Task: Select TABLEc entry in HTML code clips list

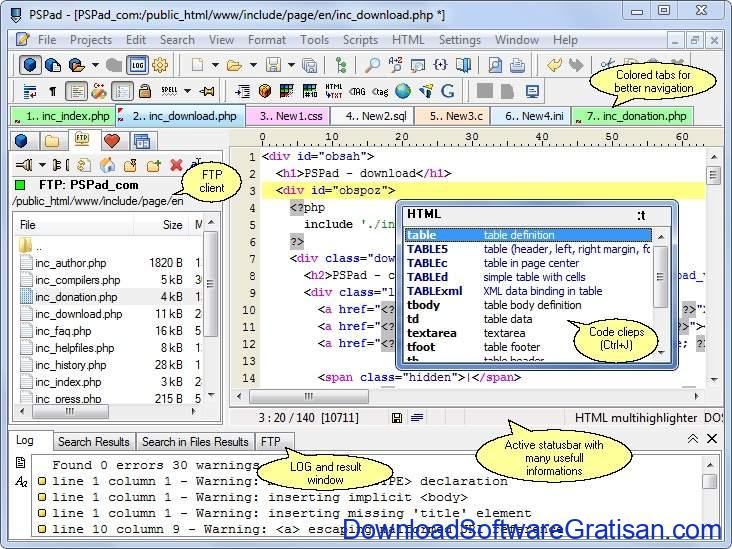Action: pos(528,263)
